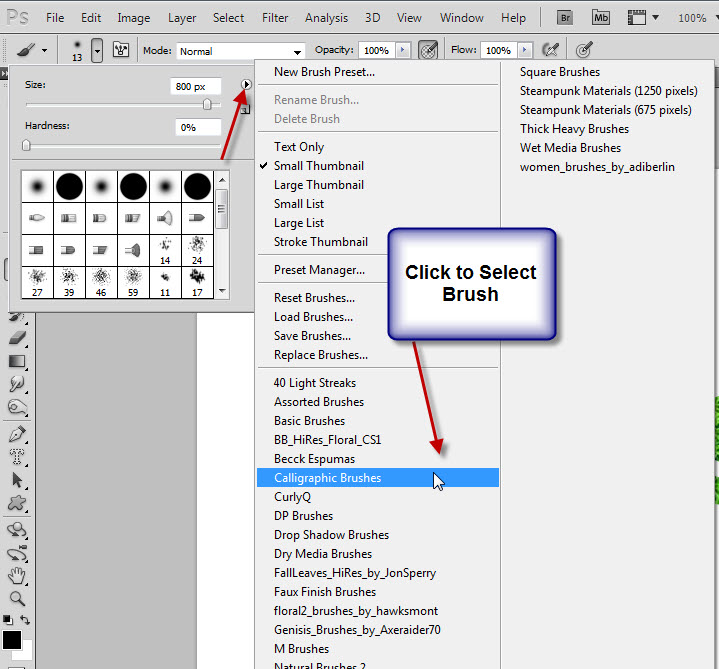The image size is (719, 669).
Task: Open the Analysis menu
Action: click(326, 18)
